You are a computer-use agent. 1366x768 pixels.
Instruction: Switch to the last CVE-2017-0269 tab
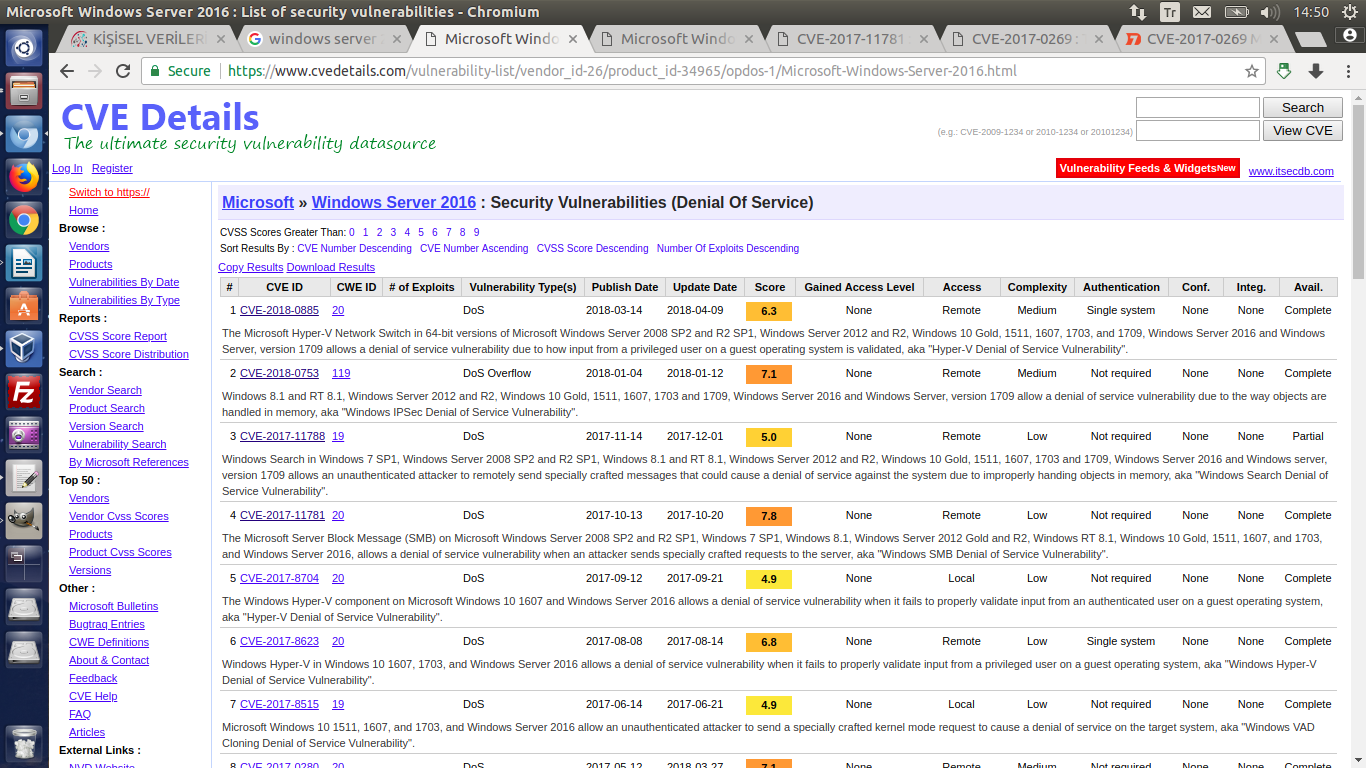tap(1201, 39)
